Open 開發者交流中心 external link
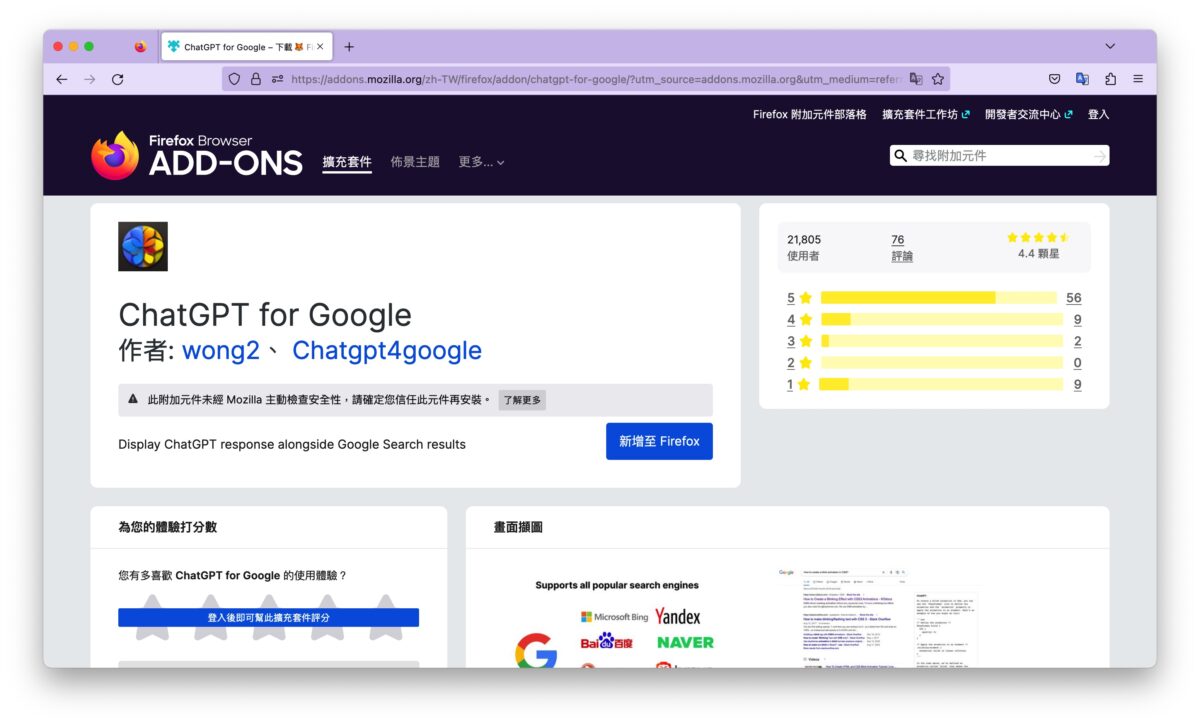This screenshot has height=725, width=1200. coord(1029,115)
